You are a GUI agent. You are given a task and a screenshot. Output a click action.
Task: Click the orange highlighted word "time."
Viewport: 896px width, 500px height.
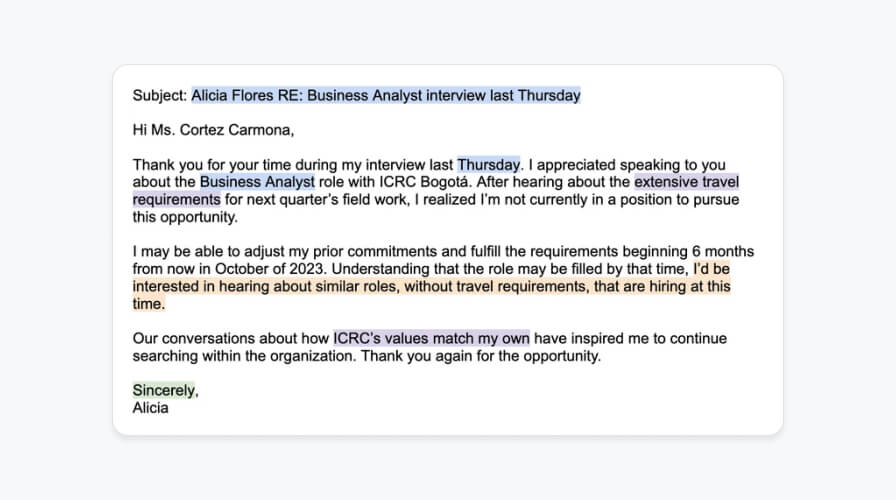pyautogui.click(x=149, y=304)
